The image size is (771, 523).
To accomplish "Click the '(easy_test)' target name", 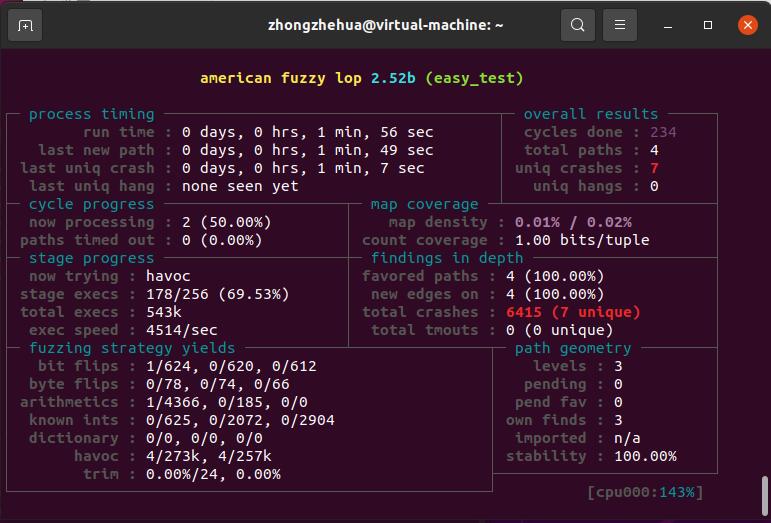I will [x=474, y=78].
